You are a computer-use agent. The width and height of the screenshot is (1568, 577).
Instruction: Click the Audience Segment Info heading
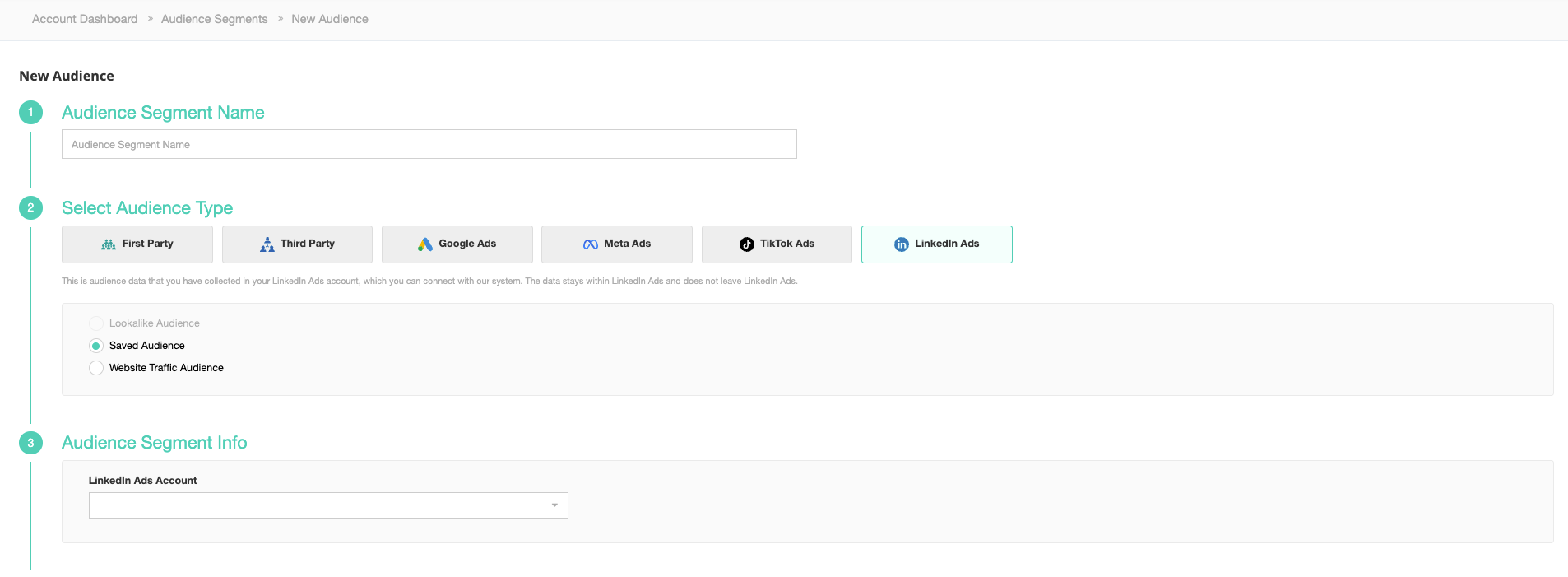154,443
